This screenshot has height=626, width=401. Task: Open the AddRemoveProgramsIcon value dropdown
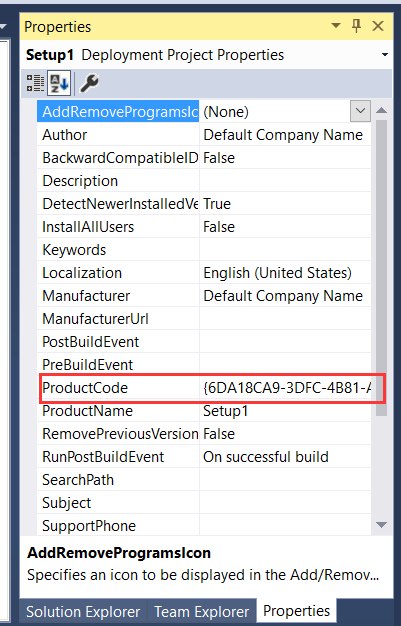tap(360, 111)
